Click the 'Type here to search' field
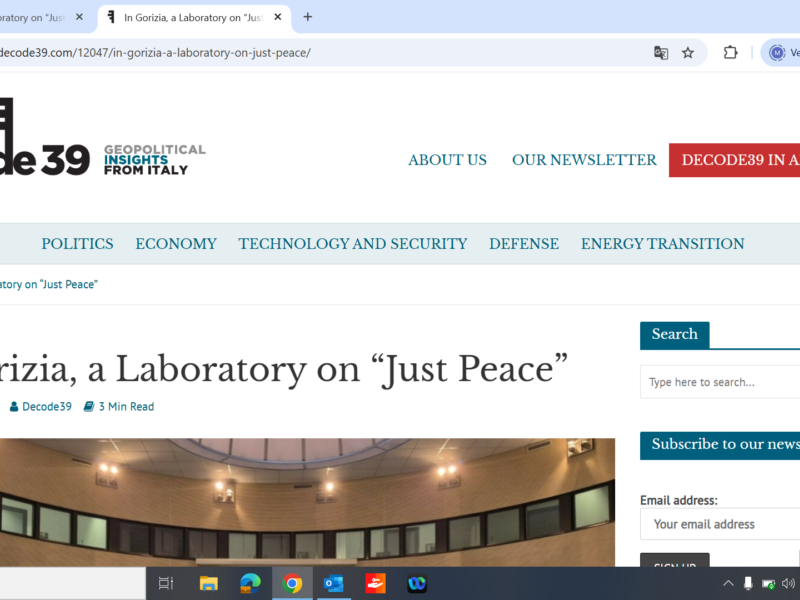The height and width of the screenshot is (600, 800). tap(720, 382)
